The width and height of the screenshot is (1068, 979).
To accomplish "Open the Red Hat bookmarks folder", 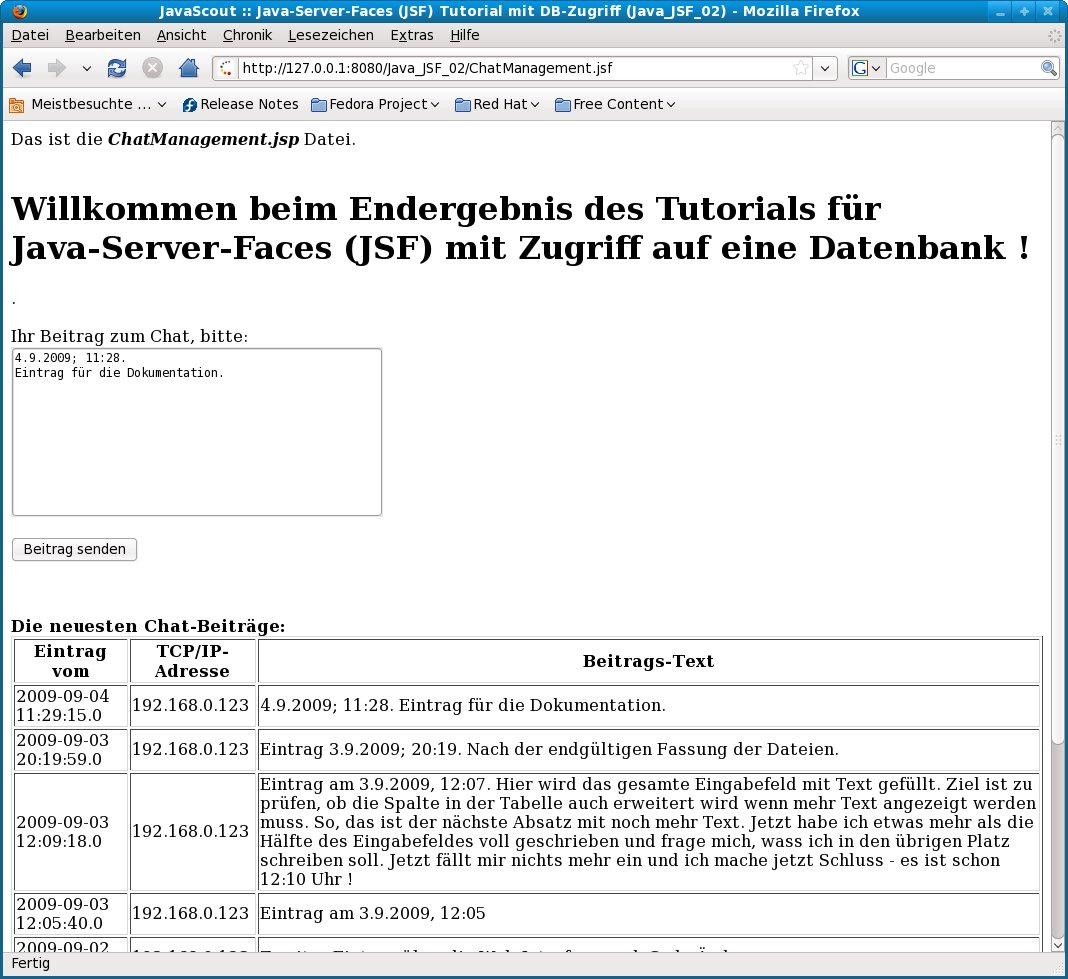I will click(497, 104).
